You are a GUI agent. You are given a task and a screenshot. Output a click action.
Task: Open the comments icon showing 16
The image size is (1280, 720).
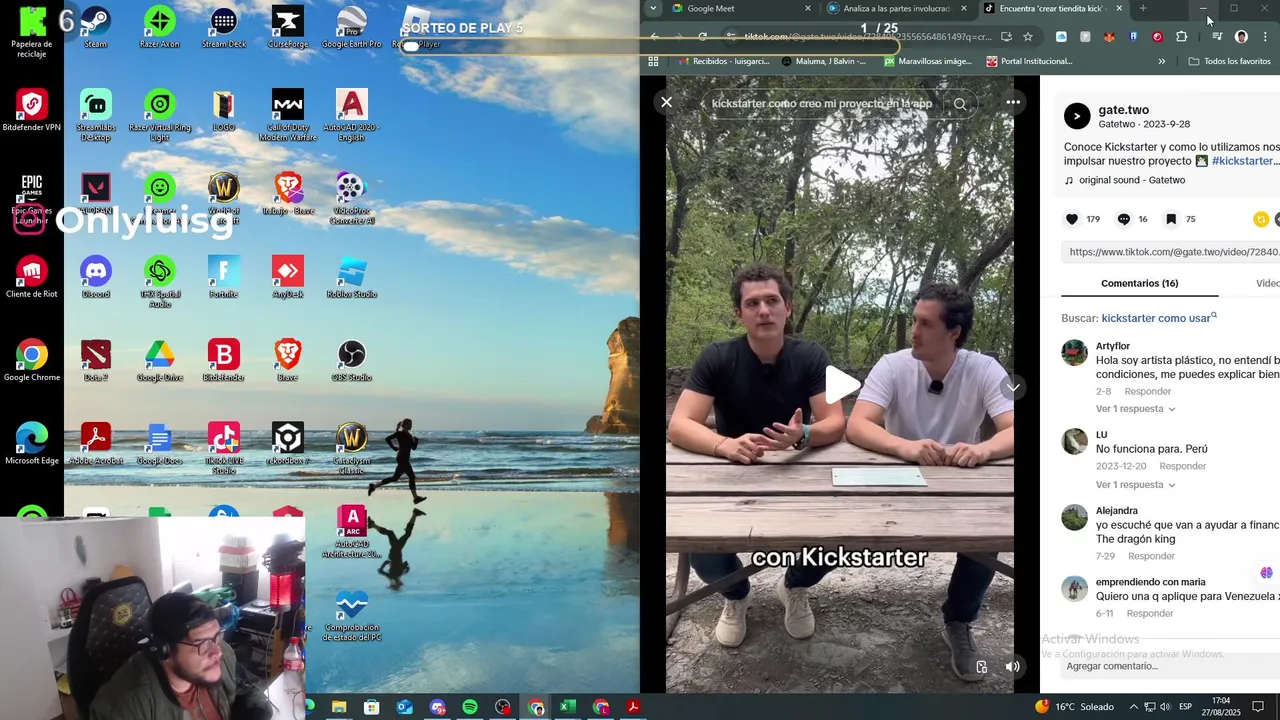click(1123, 219)
